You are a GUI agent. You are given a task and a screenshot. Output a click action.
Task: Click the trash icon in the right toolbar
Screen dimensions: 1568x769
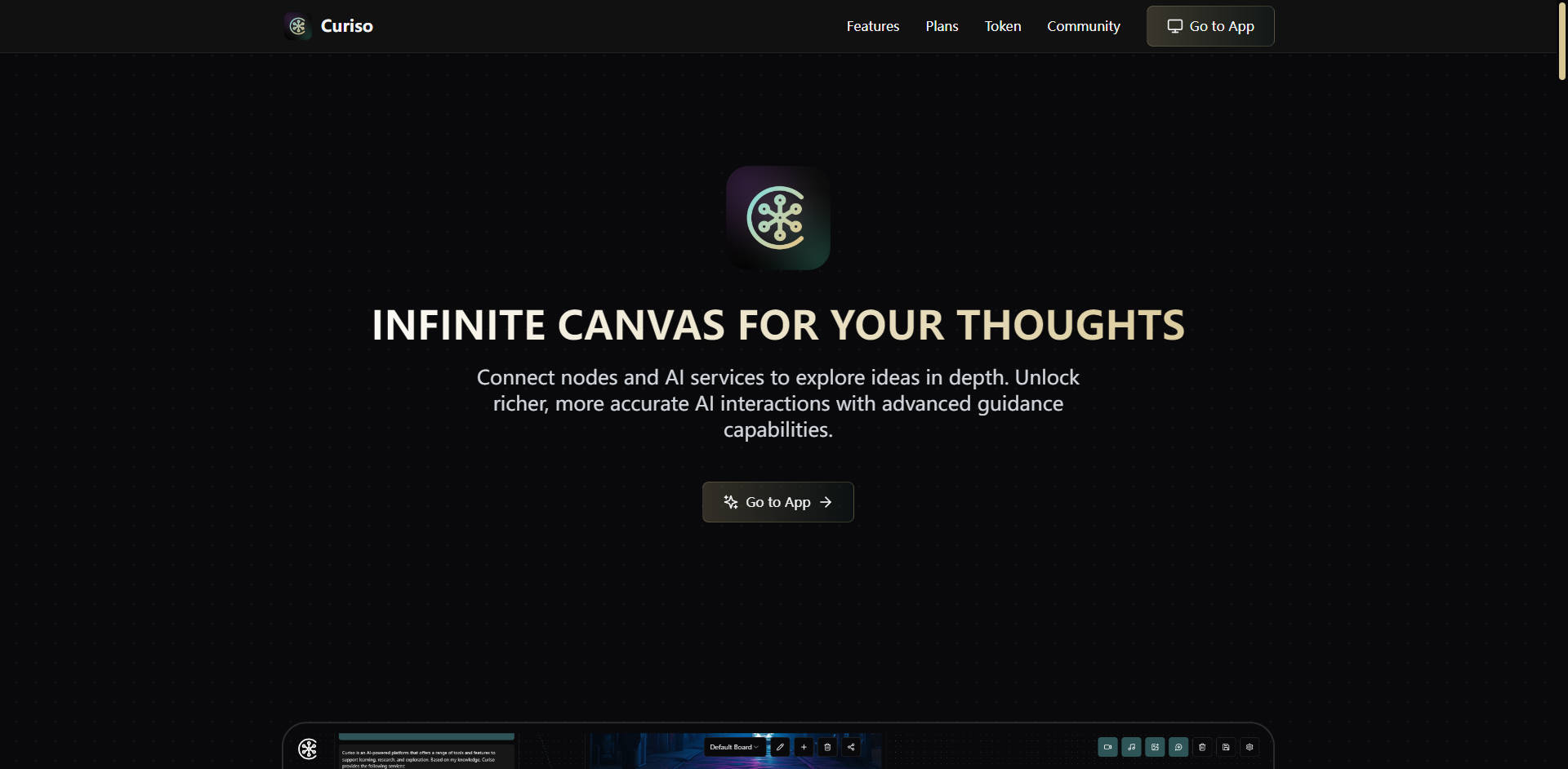[x=1201, y=747]
